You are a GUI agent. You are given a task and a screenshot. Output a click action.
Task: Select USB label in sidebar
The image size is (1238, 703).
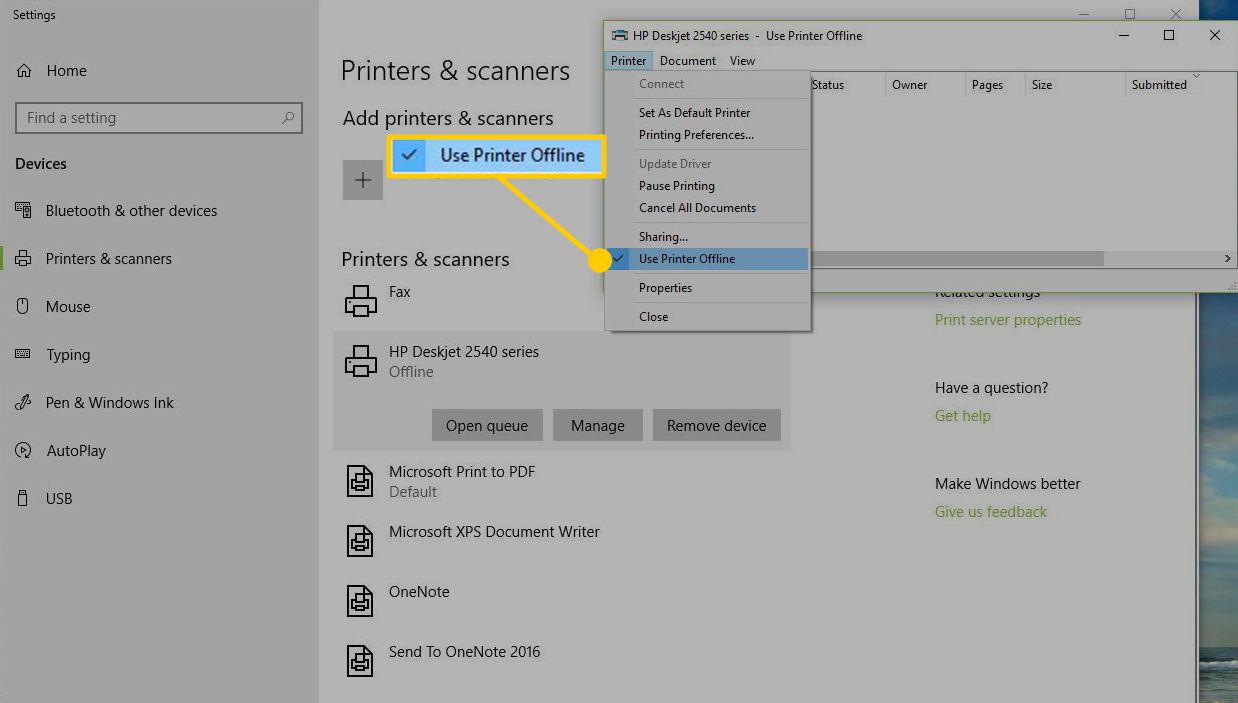point(59,499)
